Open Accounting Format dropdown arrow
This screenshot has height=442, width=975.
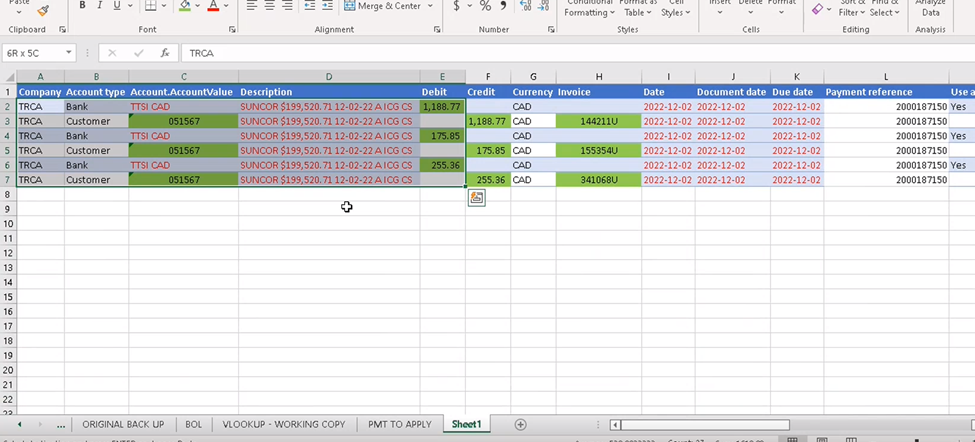[469, 6]
